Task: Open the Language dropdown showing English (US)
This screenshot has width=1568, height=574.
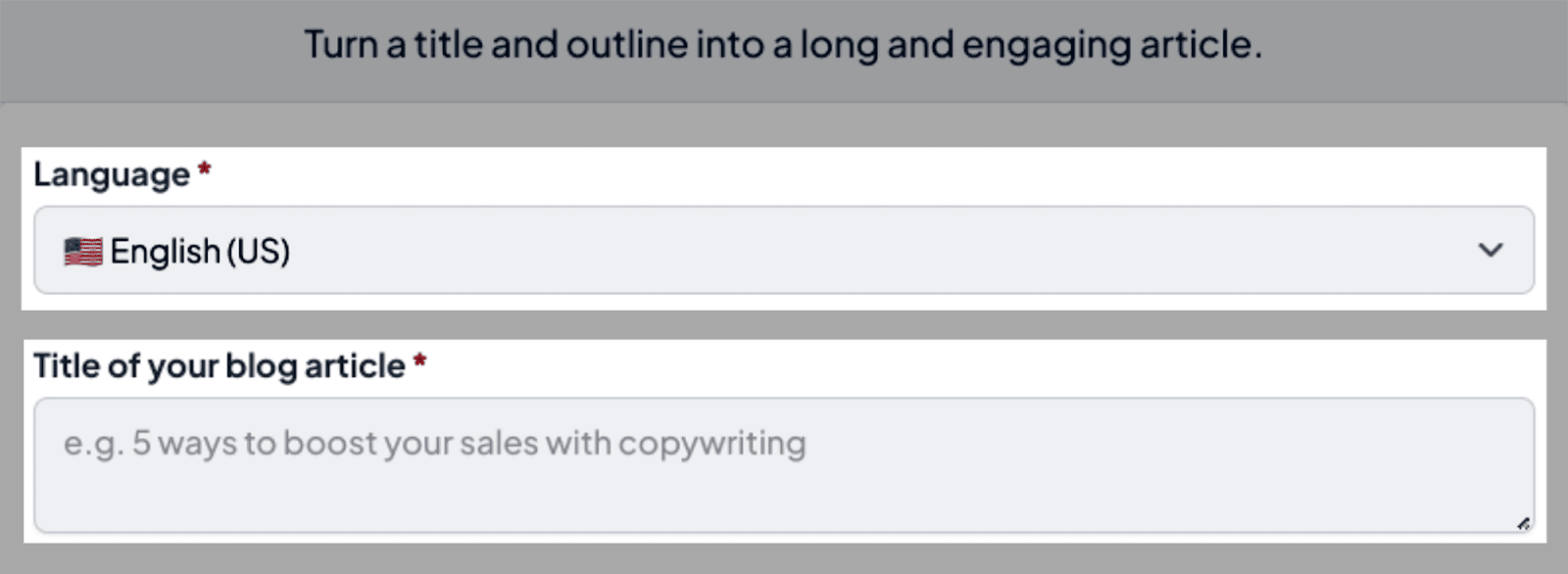Action: 784,251
